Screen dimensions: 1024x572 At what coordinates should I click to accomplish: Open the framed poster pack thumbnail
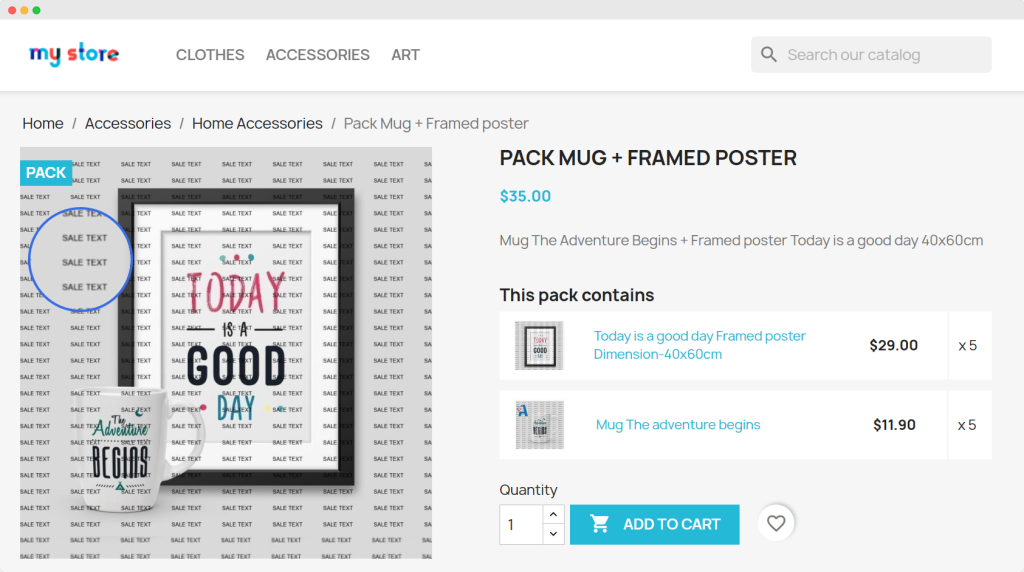click(x=539, y=345)
